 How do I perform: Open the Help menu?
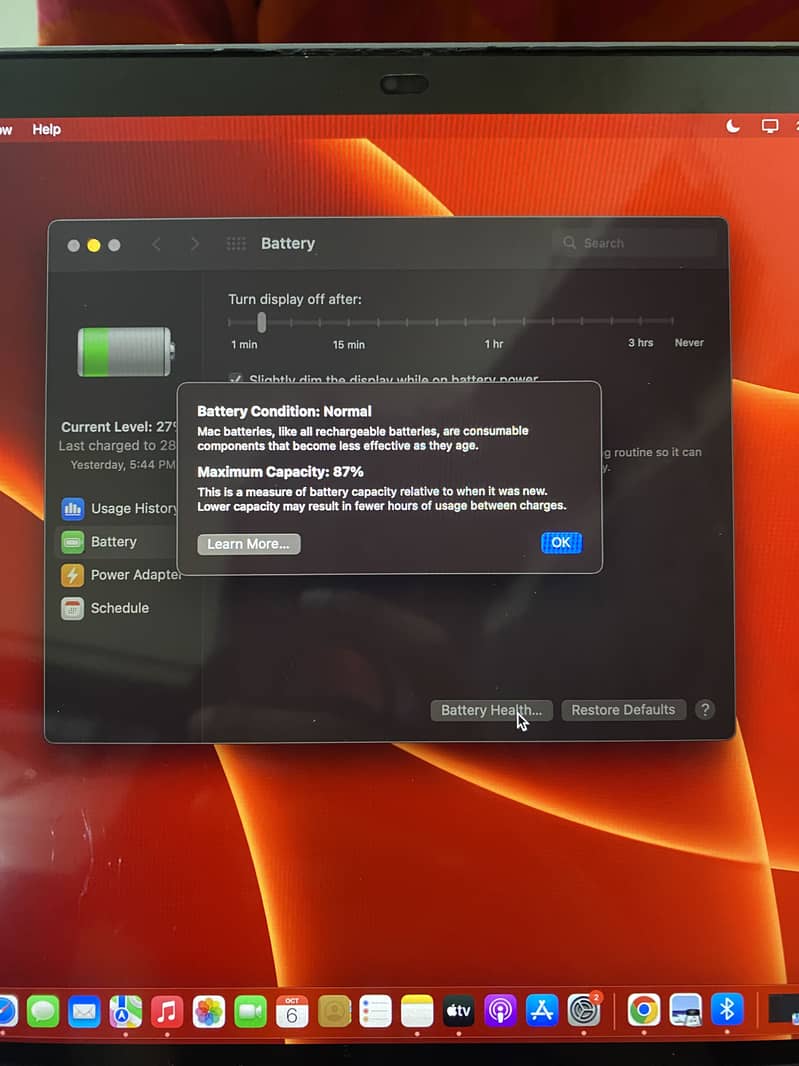47,129
